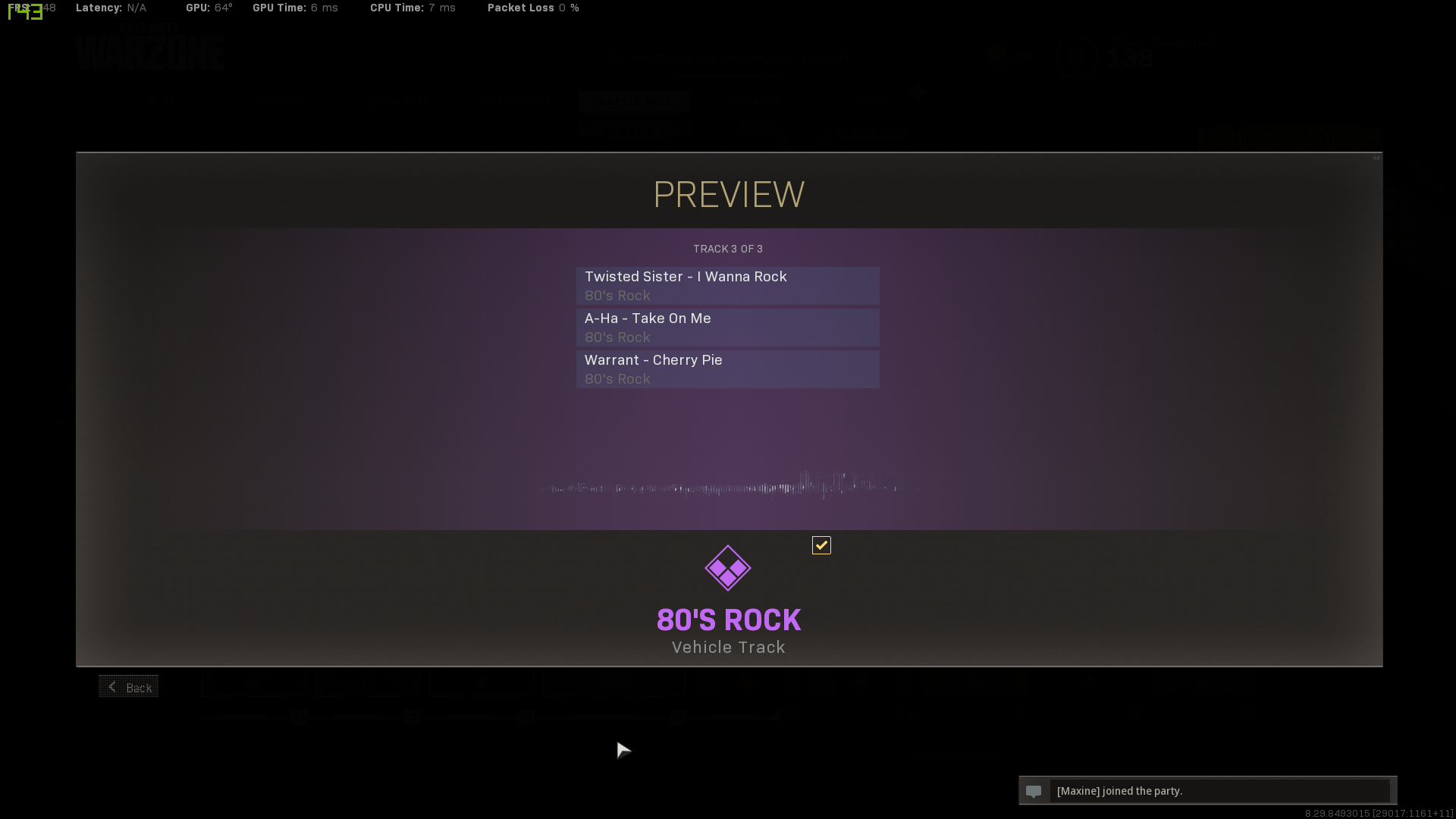Click the purple diamond rarity icon

(x=728, y=568)
